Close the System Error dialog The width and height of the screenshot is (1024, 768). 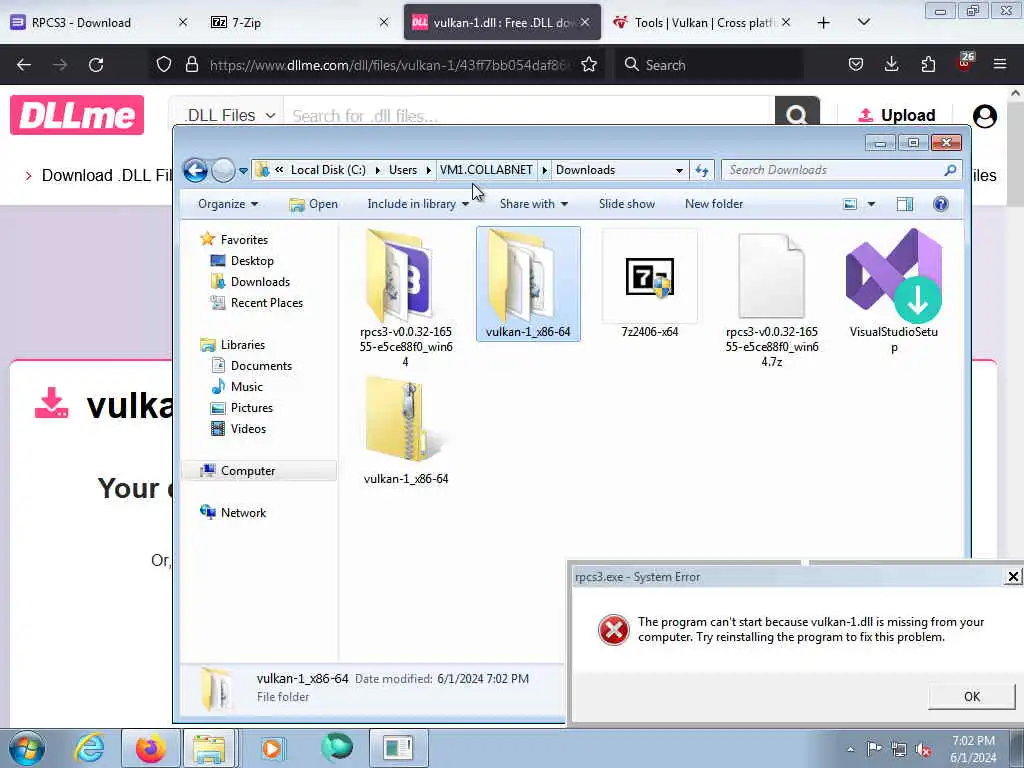coord(1013,577)
